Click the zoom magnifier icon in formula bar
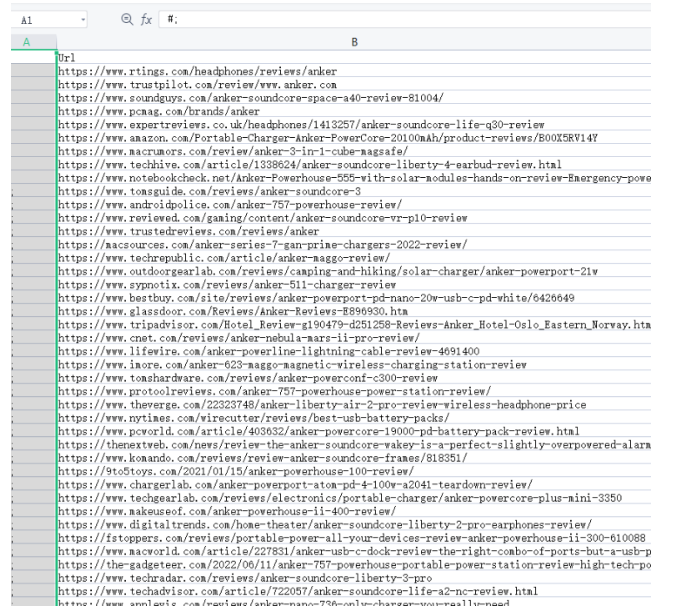 [126, 19]
